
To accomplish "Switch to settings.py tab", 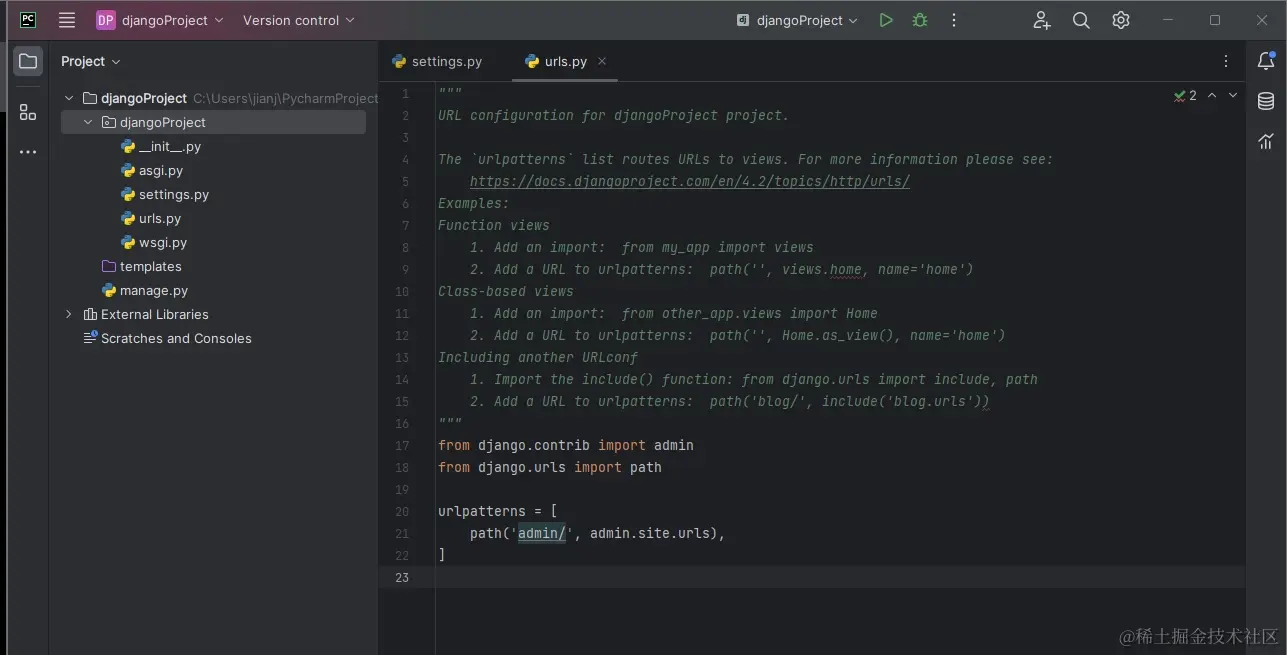I will pyautogui.click(x=437, y=61).
